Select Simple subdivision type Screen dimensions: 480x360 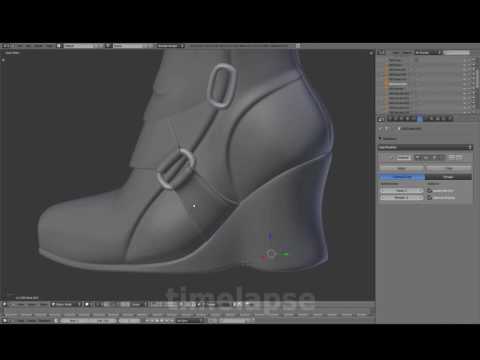coord(448,177)
